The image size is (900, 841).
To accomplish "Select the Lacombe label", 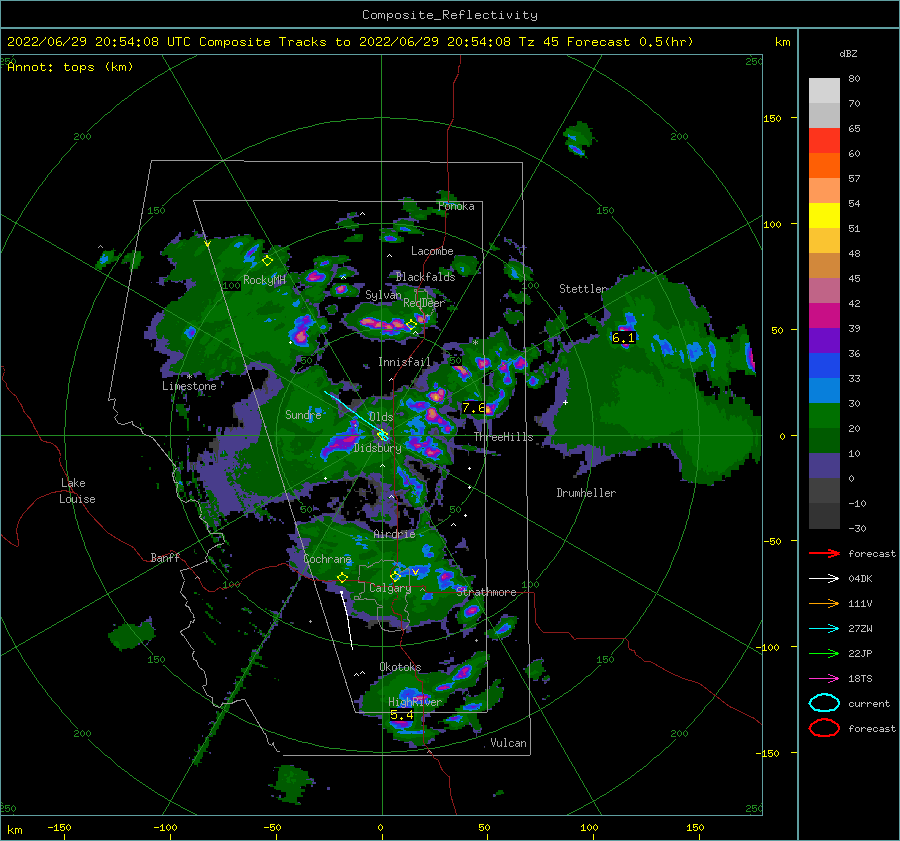I will [432, 251].
